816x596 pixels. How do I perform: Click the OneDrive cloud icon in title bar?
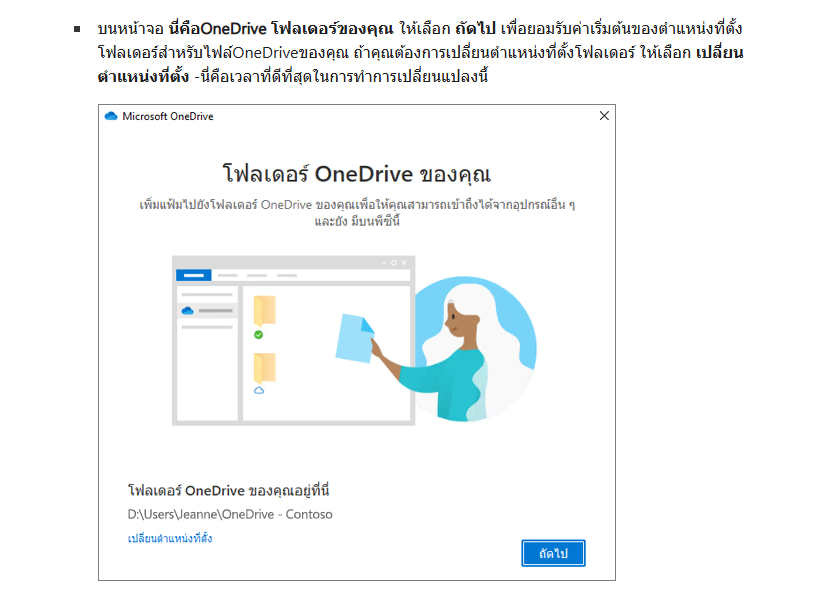[x=111, y=116]
